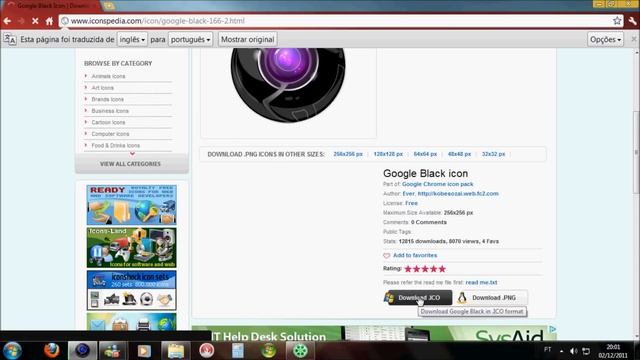Open the Windows Live Messenger taskbar icon
The image size is (640, 360).
pos(112,351)
